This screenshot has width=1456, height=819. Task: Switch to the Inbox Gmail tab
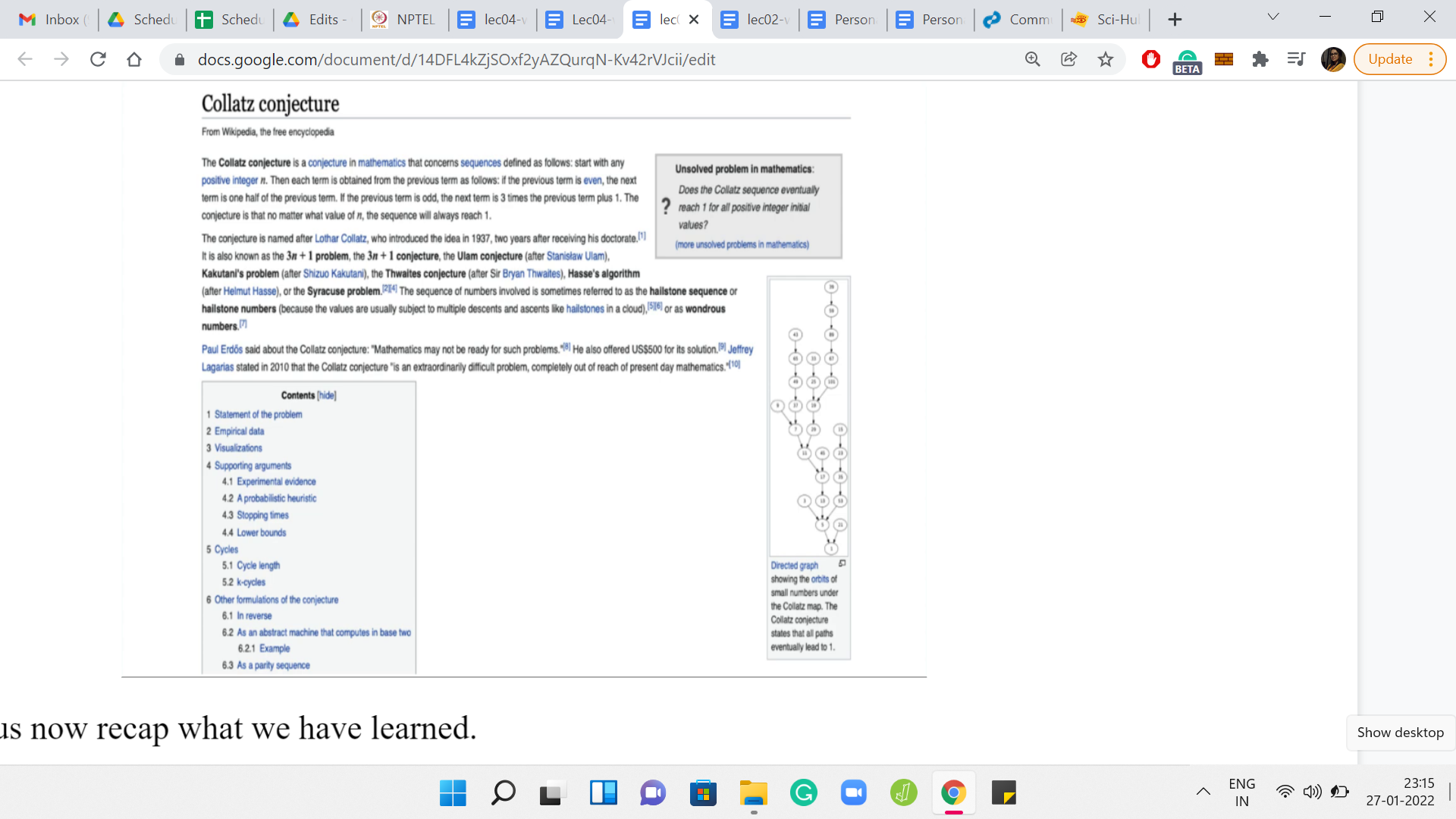pyautogui.click(x=52, y=20)
